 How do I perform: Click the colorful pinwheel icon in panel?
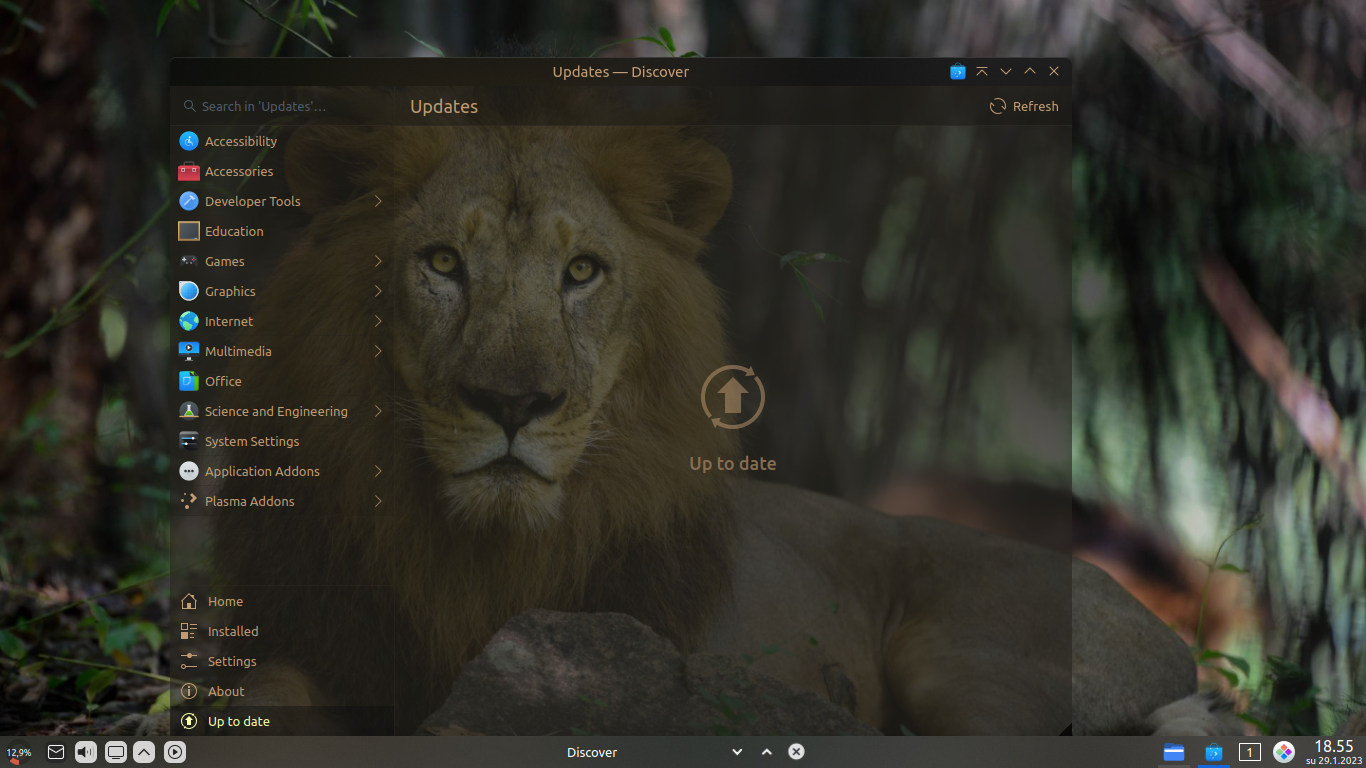(x=1284, y=752)
